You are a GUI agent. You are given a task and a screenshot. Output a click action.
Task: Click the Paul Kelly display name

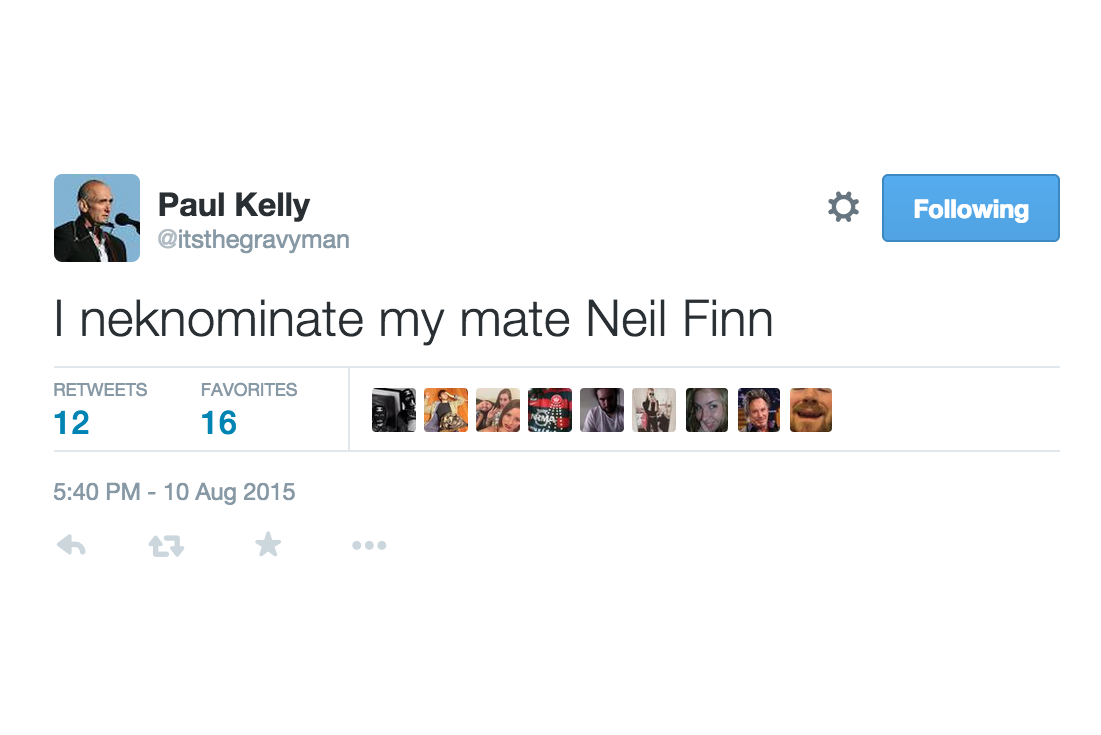tap(234, 205)
